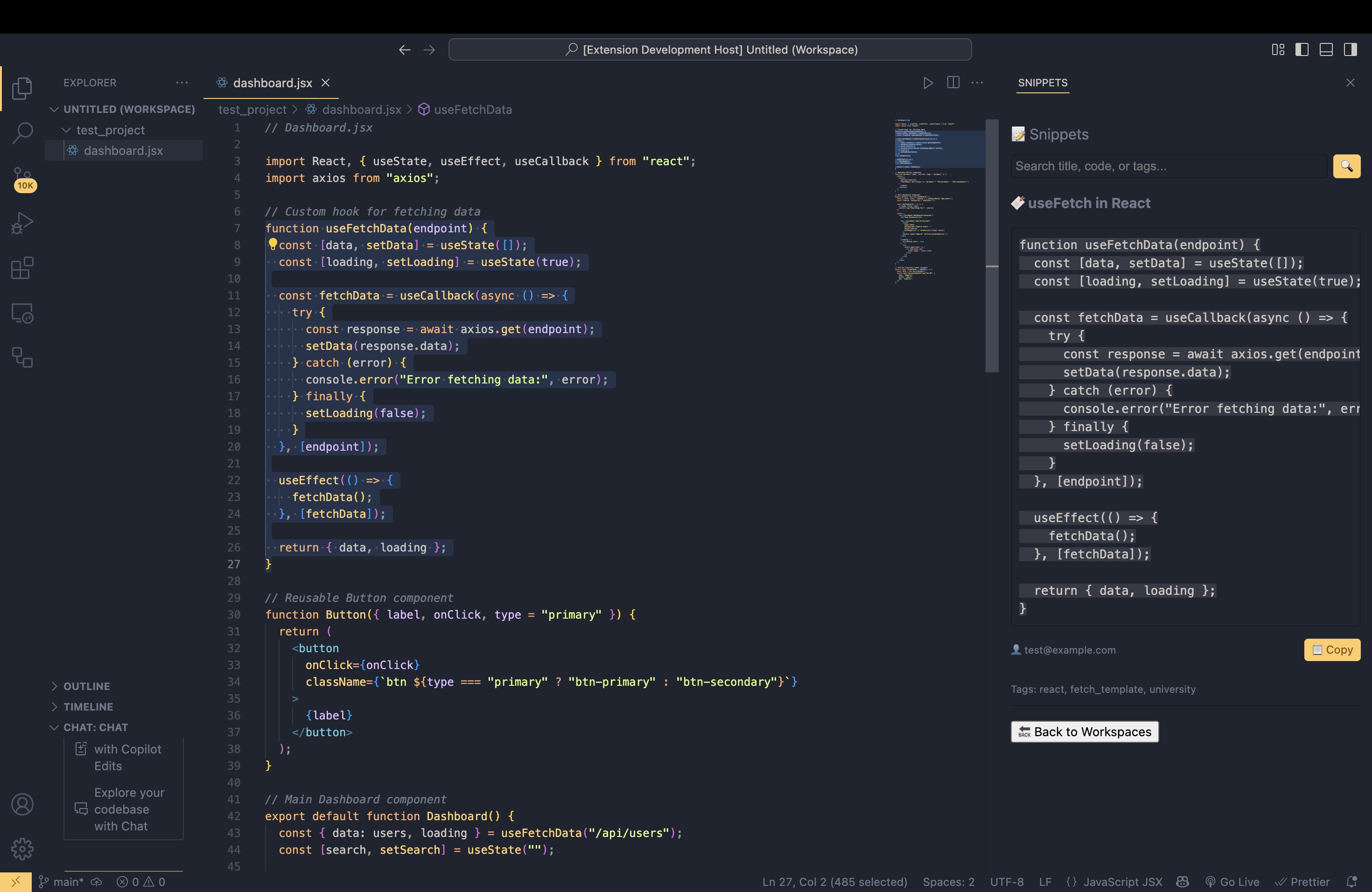Click the lightbulb code action icon
The image size is (1372, 892).
click(x=273, y=244)
